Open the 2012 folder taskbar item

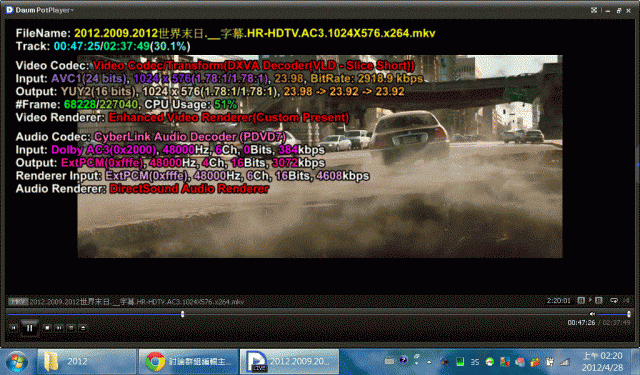click(x=87, y=361)
